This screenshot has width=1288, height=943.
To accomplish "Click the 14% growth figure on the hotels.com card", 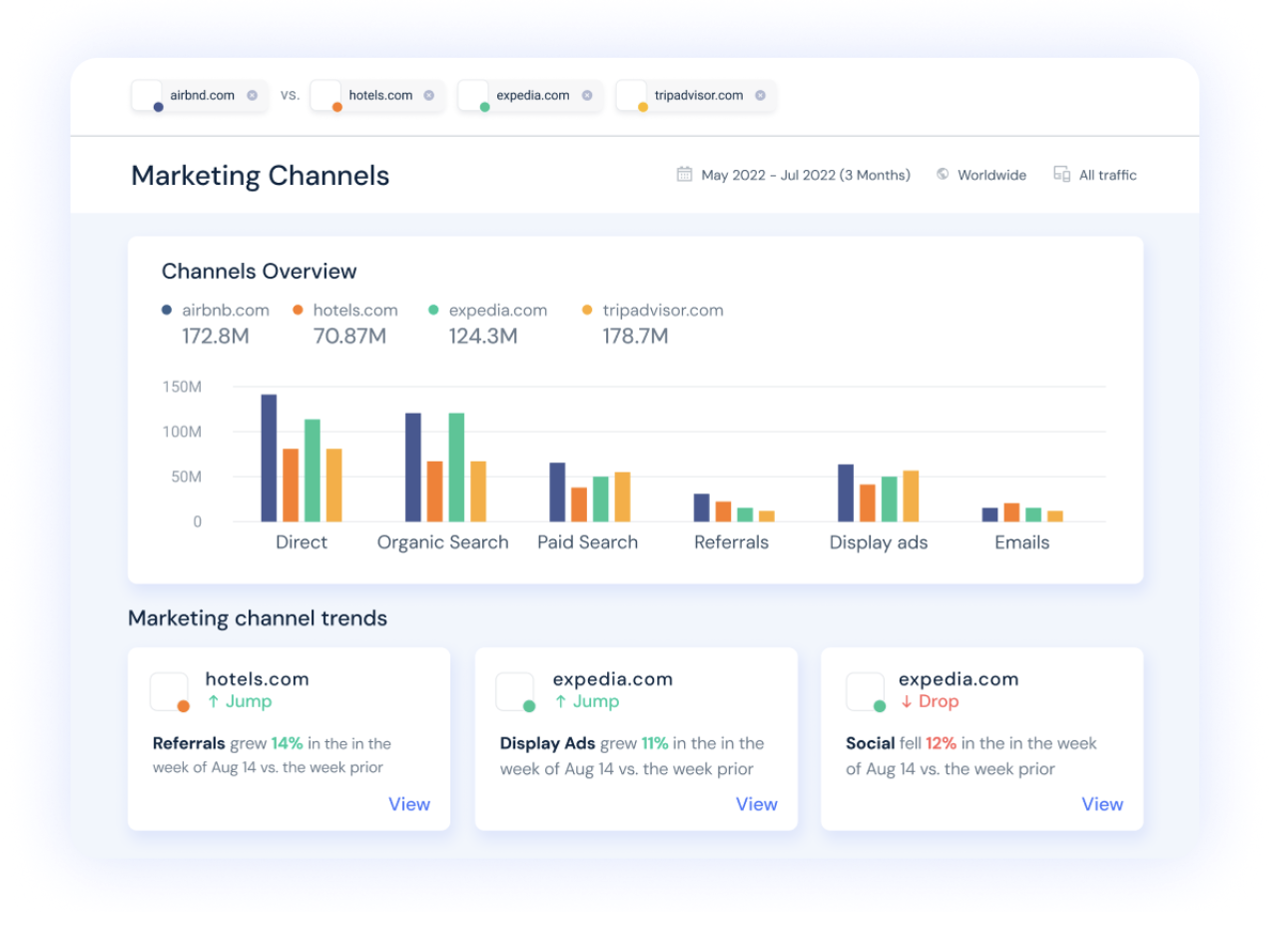I will tap(287, 743).
